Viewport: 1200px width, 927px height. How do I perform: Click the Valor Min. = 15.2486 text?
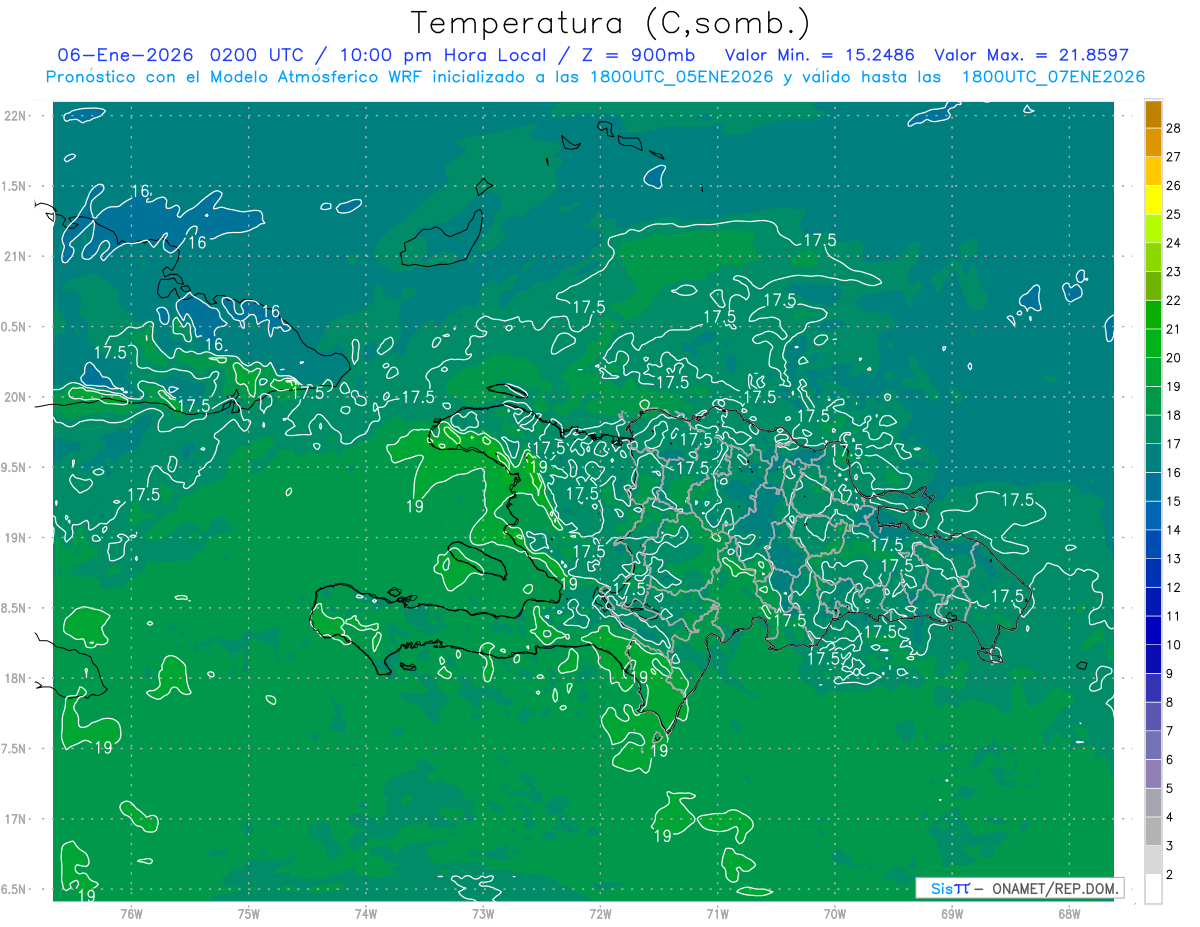[820, 55]
